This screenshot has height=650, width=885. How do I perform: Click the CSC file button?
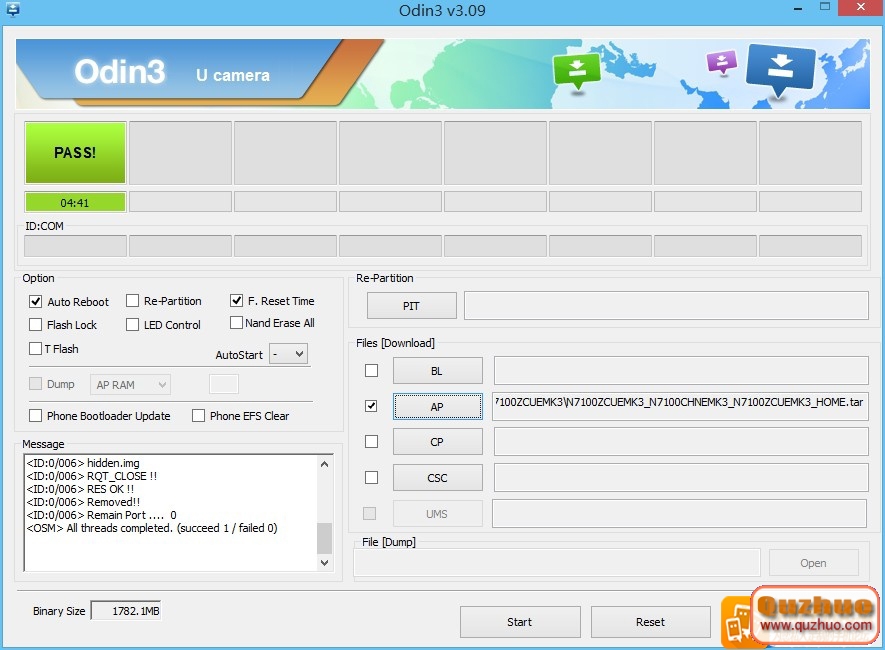click(x=437, y=478)
